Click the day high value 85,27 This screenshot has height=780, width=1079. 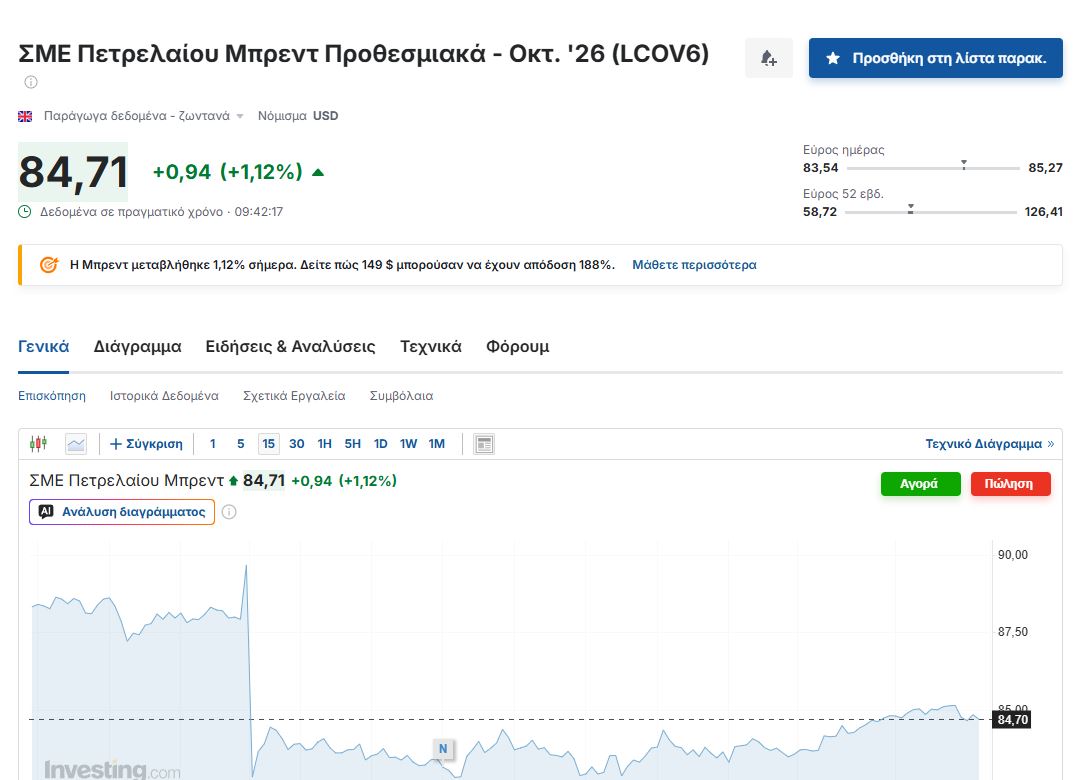[1045, 168]
